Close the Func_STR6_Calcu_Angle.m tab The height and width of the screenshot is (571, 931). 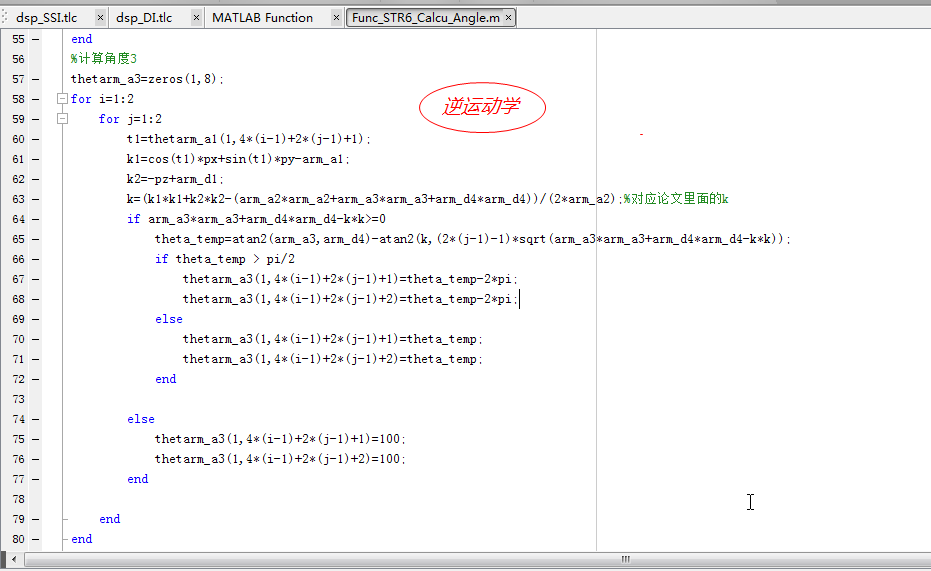(509, 18)
